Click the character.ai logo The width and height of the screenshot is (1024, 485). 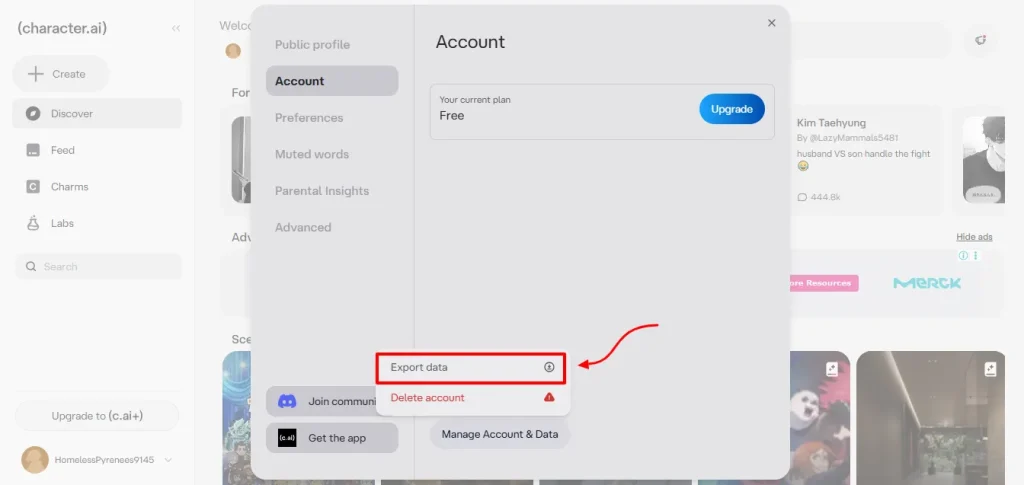(x=62, y=28)
